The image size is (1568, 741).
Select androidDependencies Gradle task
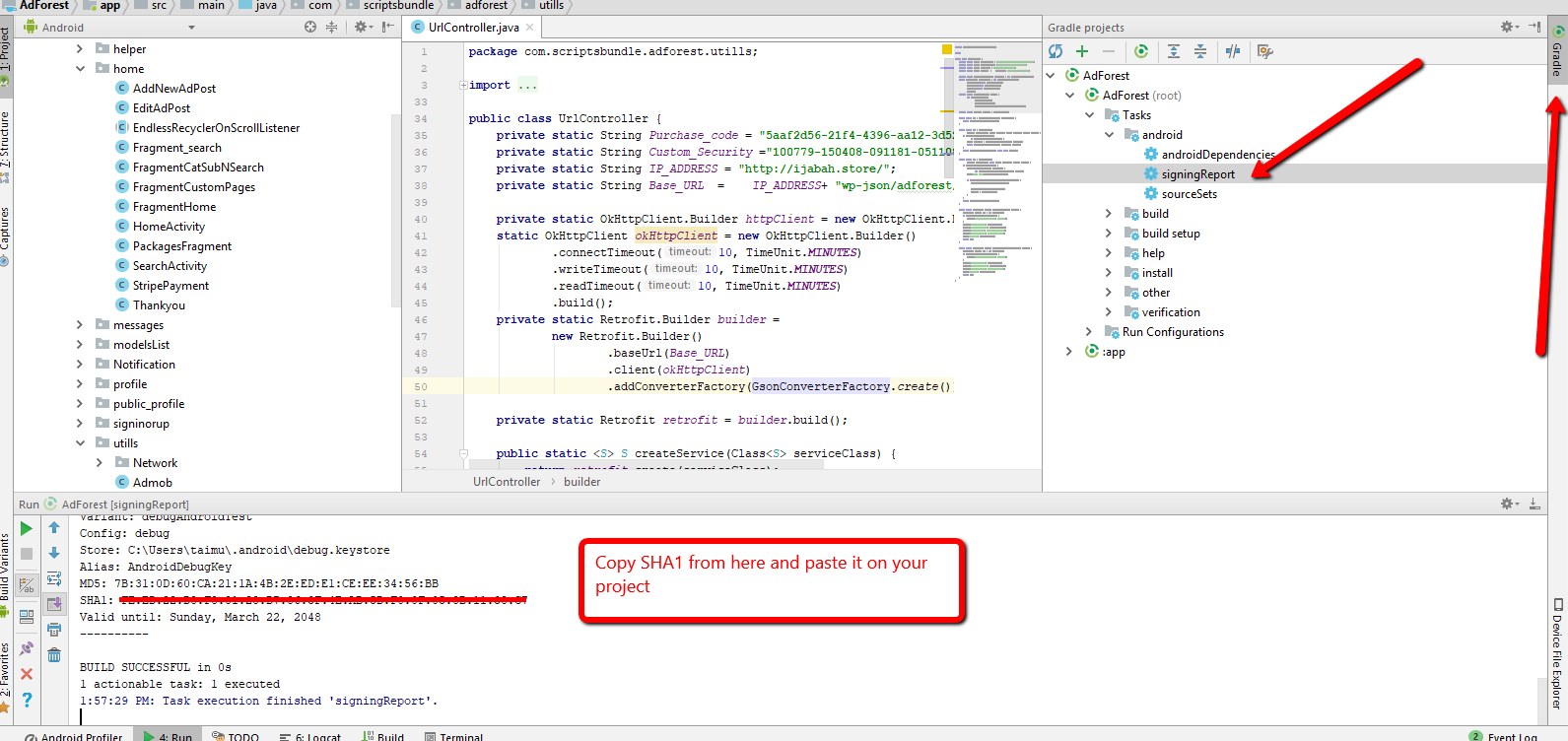click(1209, 155)
